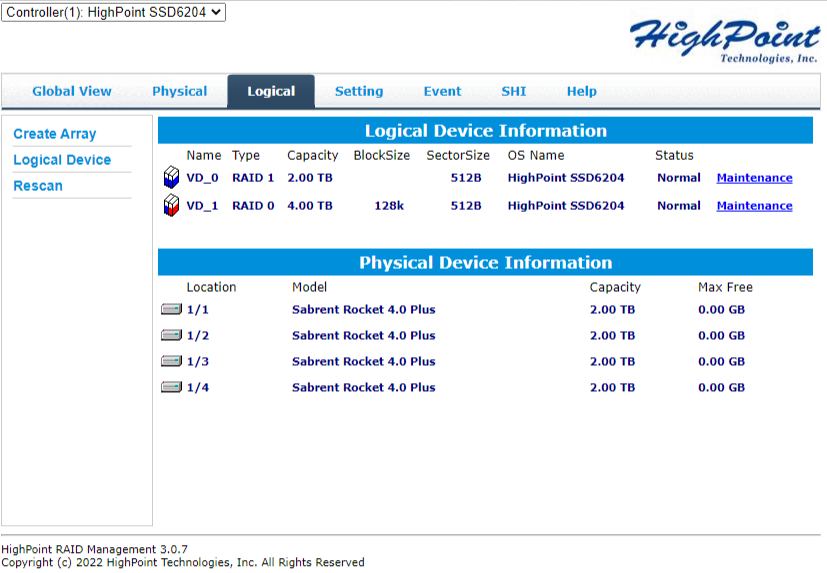Viewport: 827px width, 573px height.
Task: Click the VD_1 RAID 0 array icon
Action: pyautogui.click(x=171, y=206)
